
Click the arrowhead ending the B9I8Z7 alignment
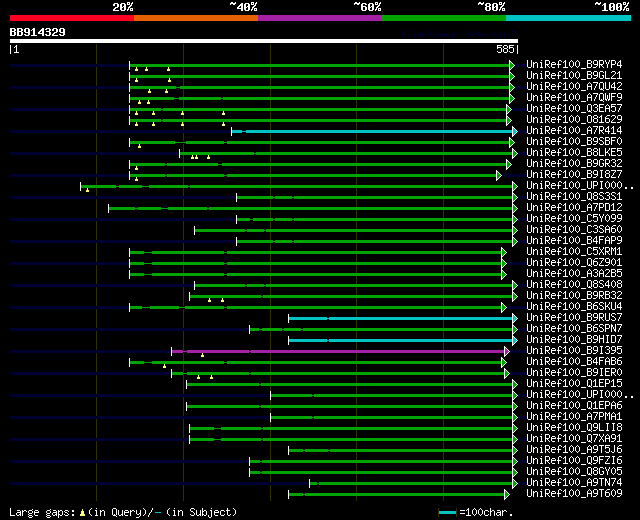[x=499, y=176]
